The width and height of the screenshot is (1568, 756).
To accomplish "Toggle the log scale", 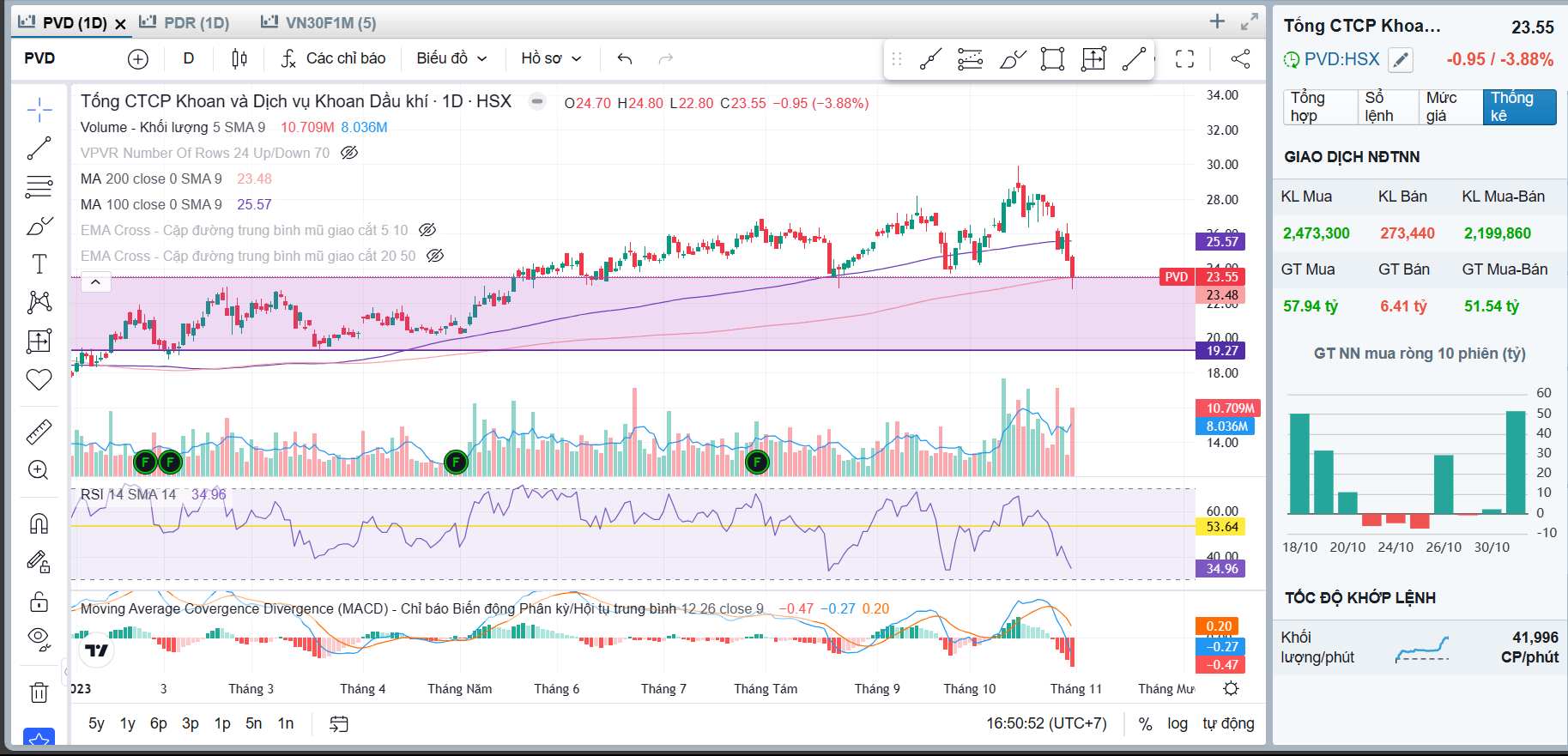I will (x=1178, y=724).
